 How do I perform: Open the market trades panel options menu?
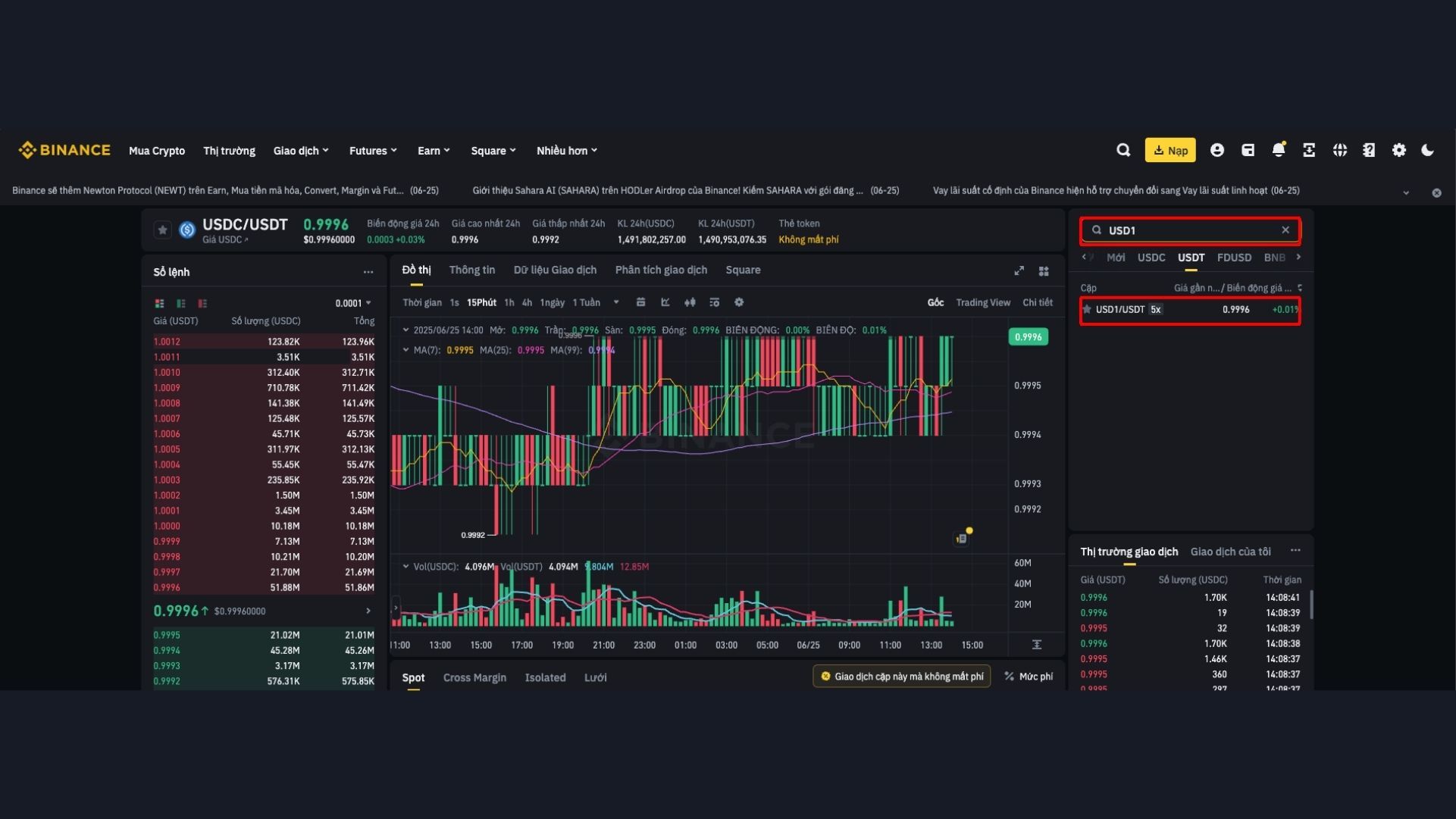pos(1295,551)
